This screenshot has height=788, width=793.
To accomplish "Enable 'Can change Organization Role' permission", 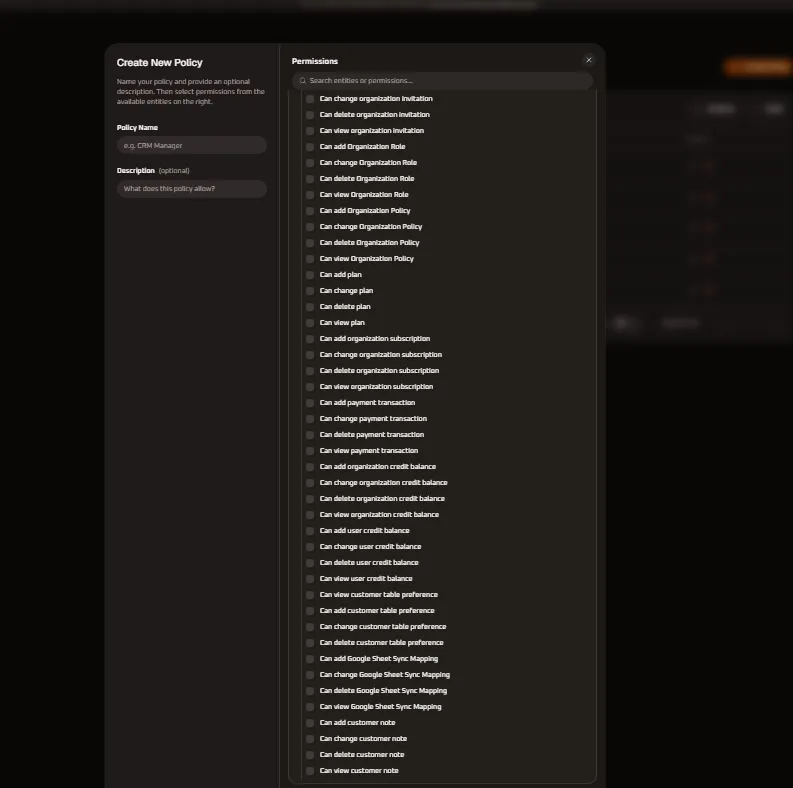I will point(310,163).
